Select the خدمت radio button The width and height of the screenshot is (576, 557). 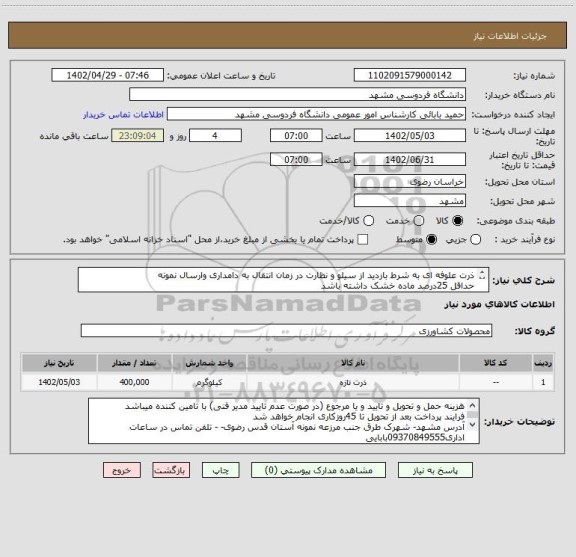pos(419,221)
